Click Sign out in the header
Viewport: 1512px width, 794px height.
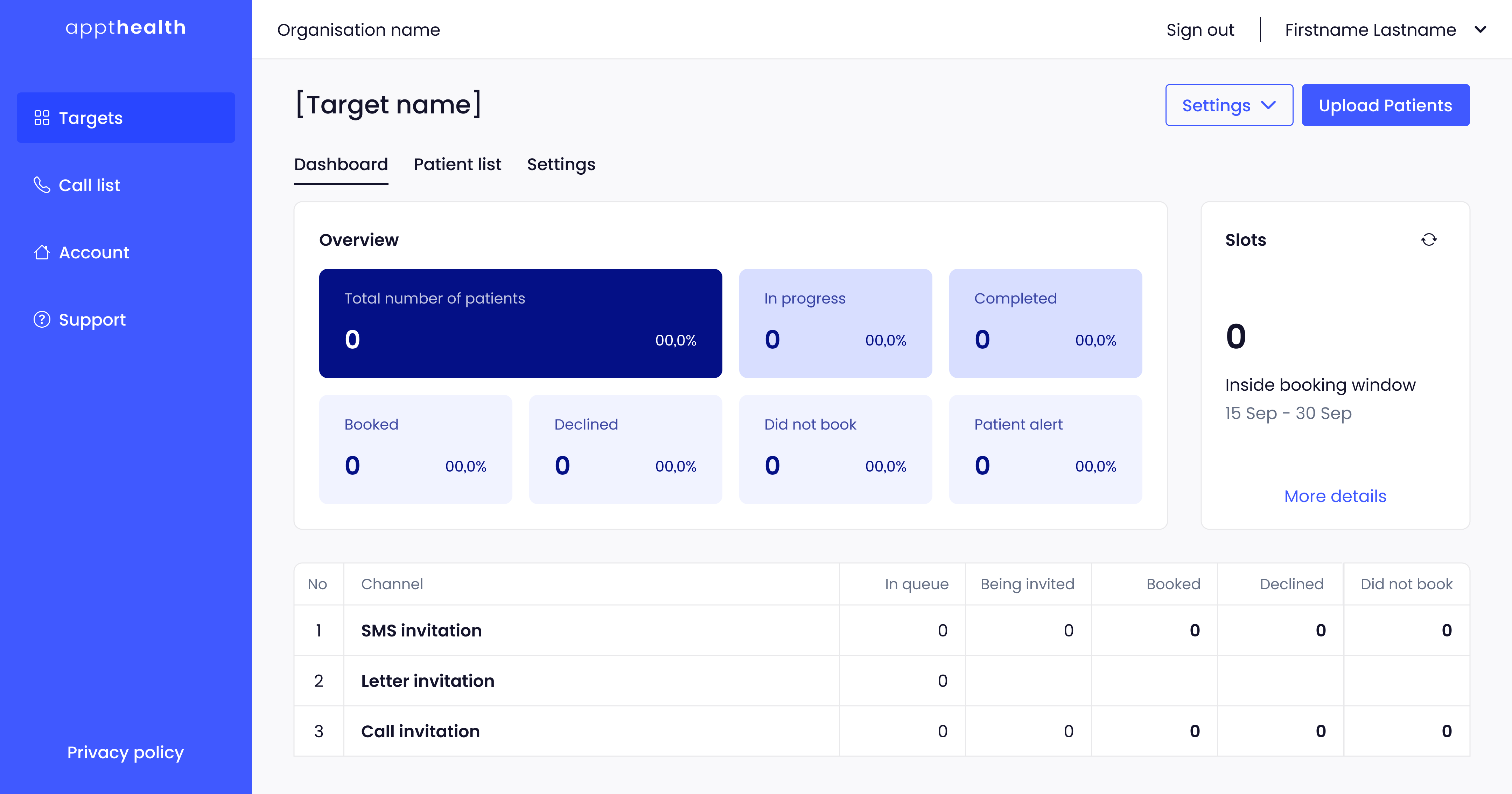[1200, 29]
